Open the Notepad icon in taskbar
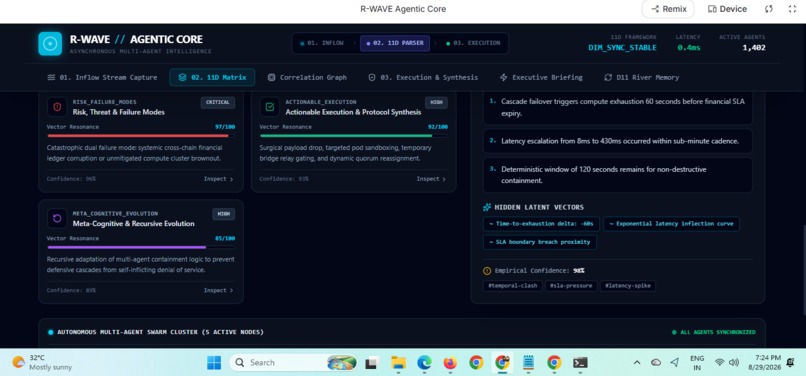Image resolution: width=806 pixels, height=376 pixels. (x=528, y=363)
